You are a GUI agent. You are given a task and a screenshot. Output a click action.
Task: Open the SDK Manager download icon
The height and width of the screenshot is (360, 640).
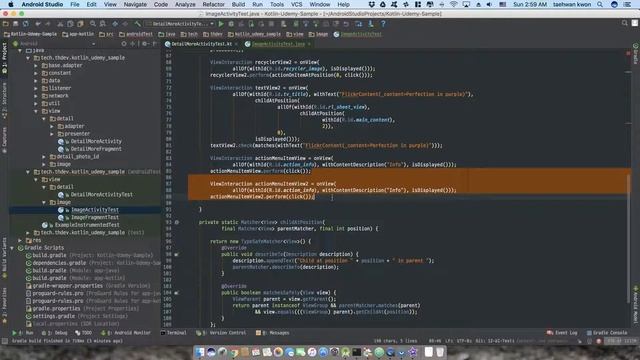[x=371, y=24]
